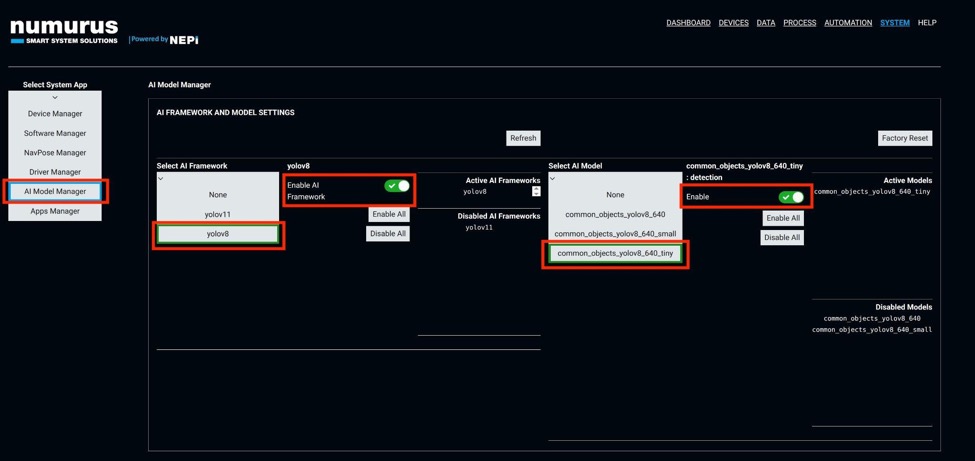Click the Powered by NEPI logo
The height and width of the screenshot is (461, 975).
click(164, 39)
